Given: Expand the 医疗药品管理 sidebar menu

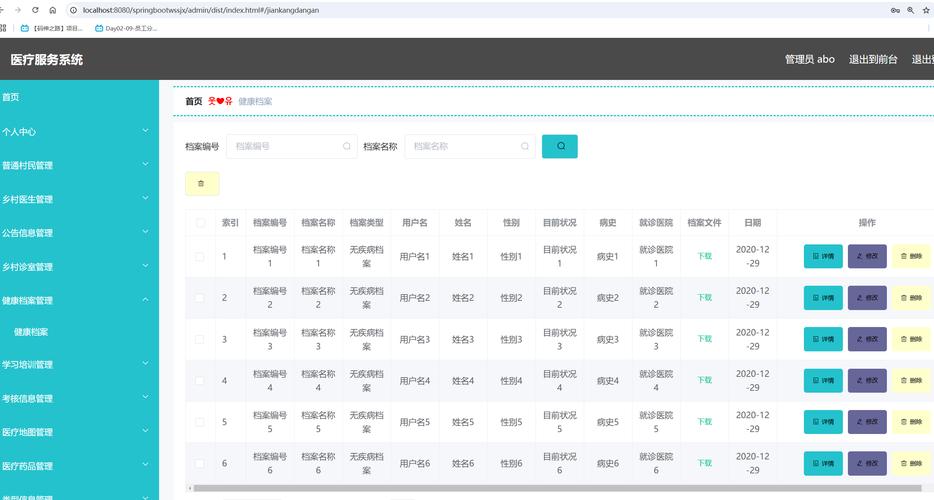Looking at the screenshot, I should (79, 466).
